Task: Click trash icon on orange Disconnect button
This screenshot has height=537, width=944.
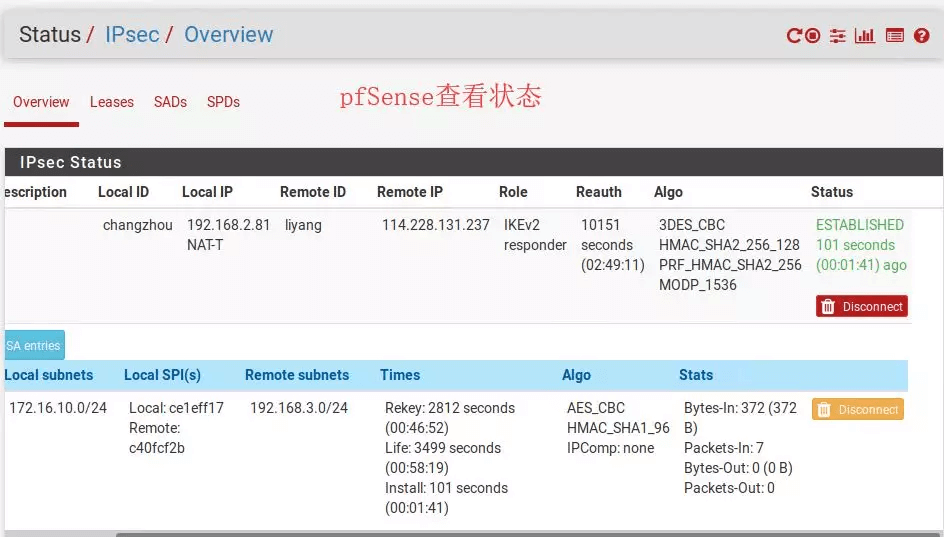Action: (x=824, y=409)
